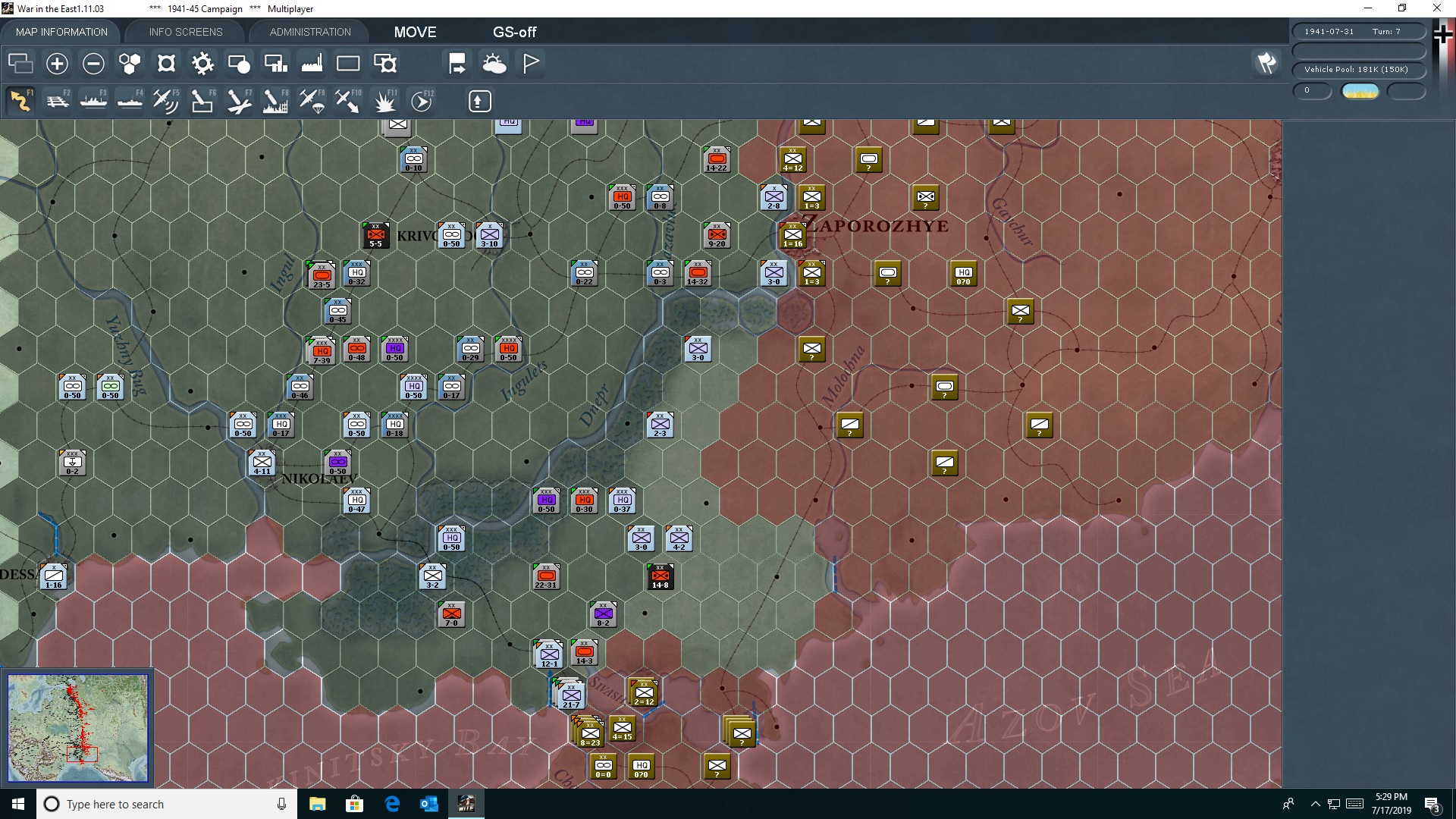Open the weather display icon

494,64
